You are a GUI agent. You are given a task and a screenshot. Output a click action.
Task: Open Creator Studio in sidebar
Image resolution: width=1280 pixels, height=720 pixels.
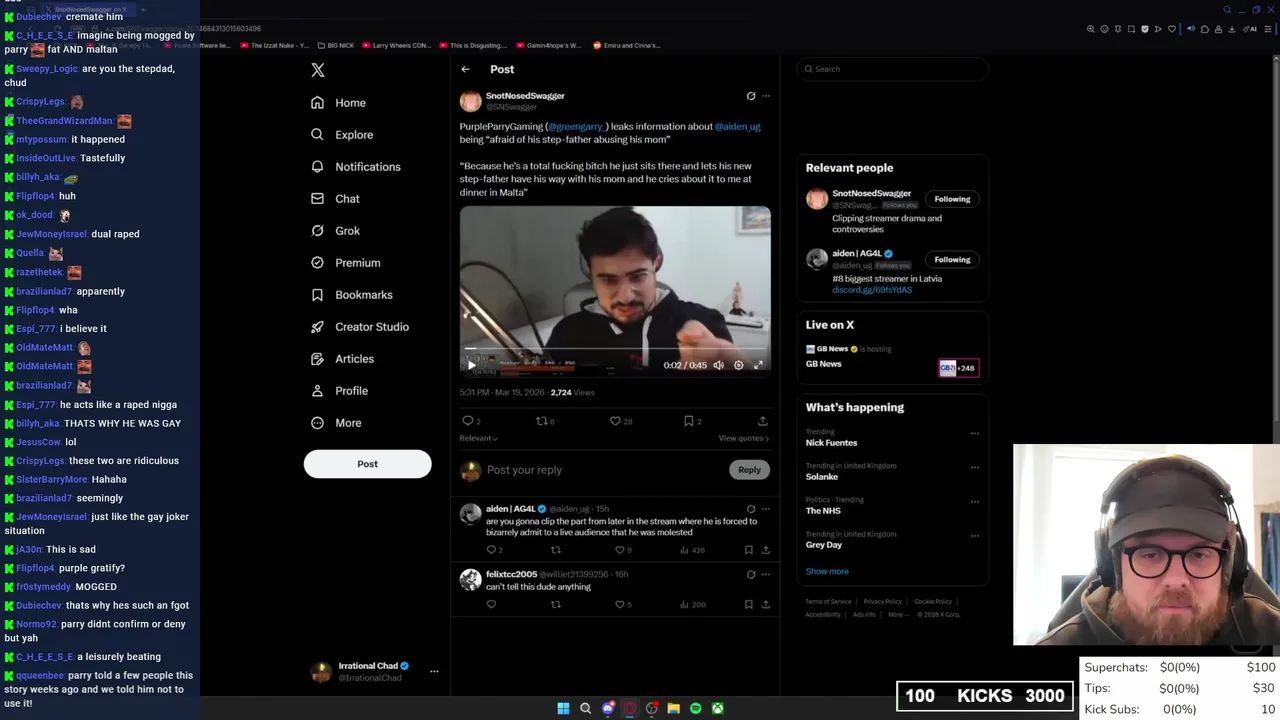pyautogui.click(x=359, y=327)
